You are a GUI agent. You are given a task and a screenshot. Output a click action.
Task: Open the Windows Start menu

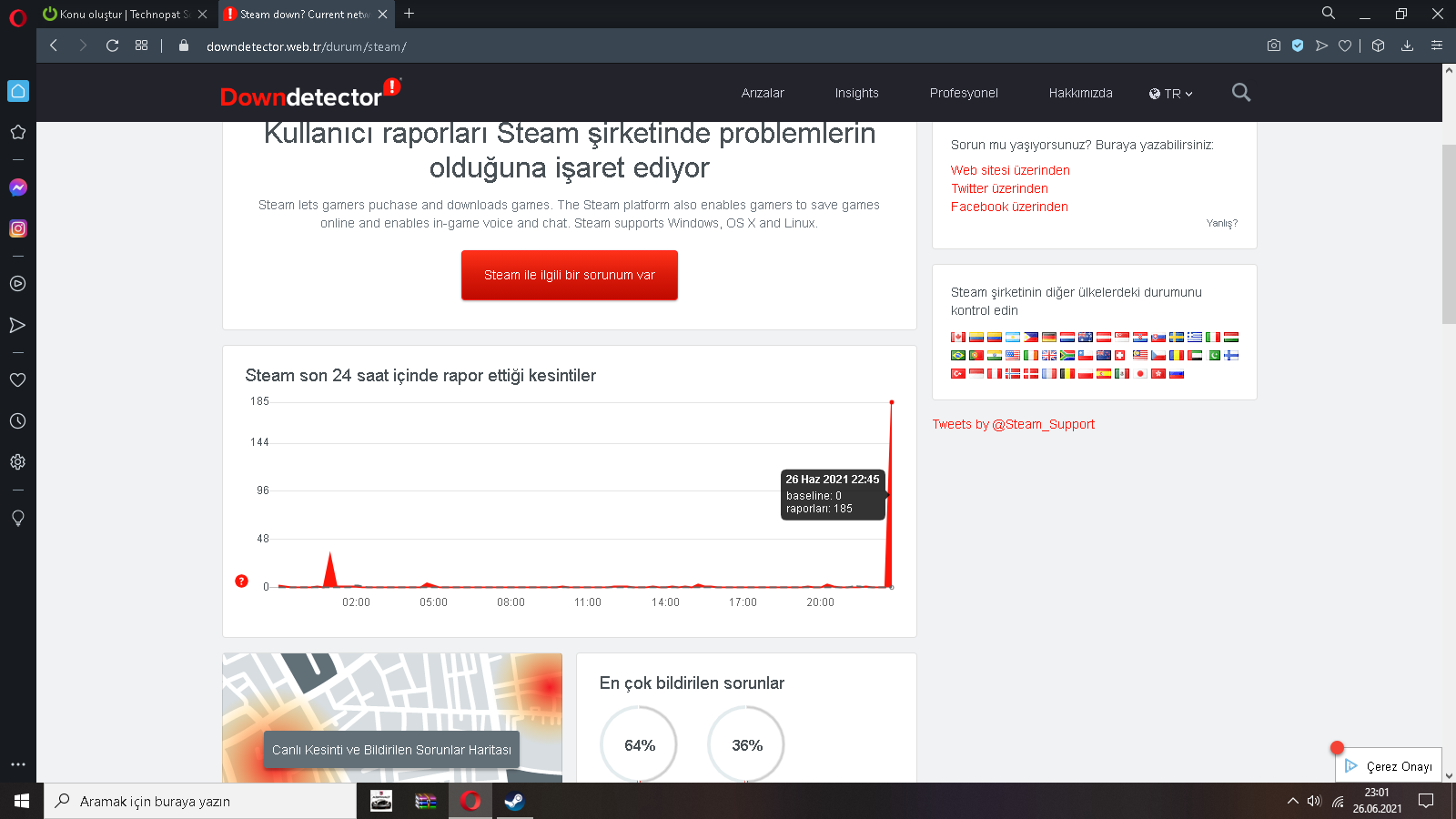22,801
